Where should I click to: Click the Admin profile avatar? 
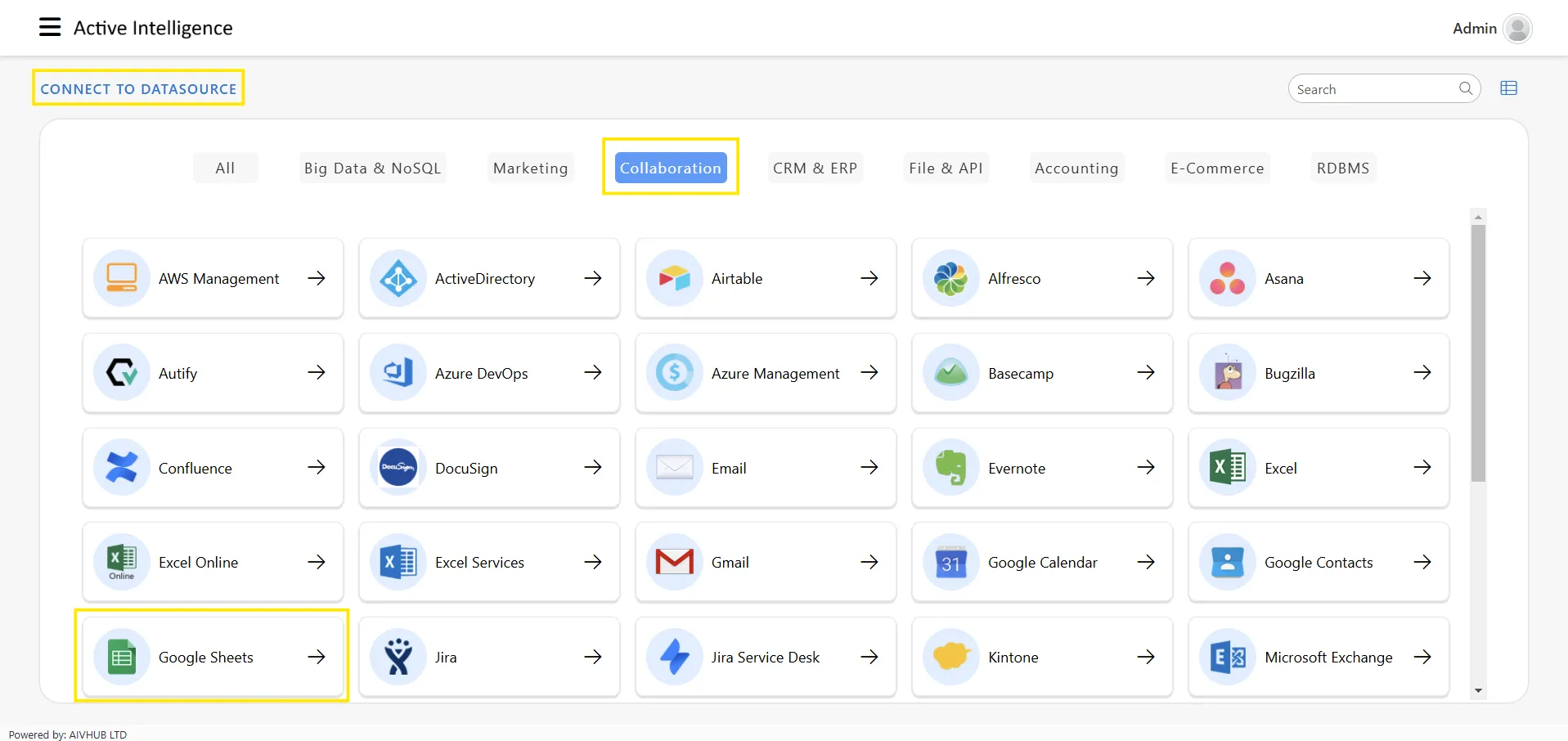click(x=1517, y=29)
